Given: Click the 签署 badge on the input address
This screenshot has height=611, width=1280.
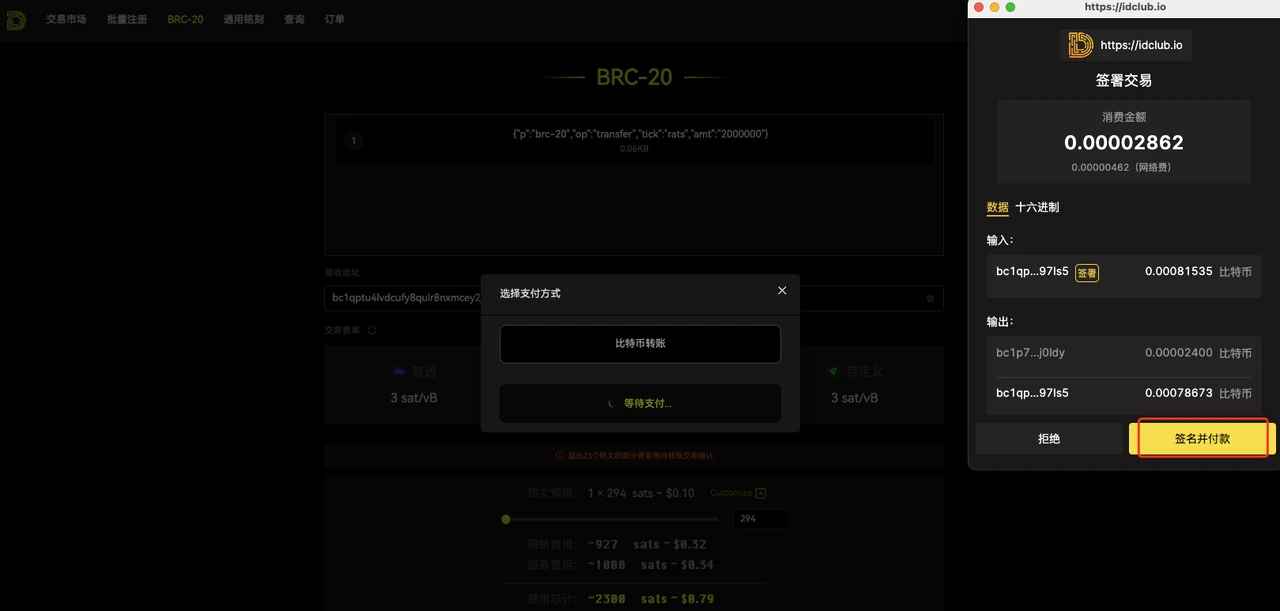Looking at the screenshot, I should click(1087, 272).
